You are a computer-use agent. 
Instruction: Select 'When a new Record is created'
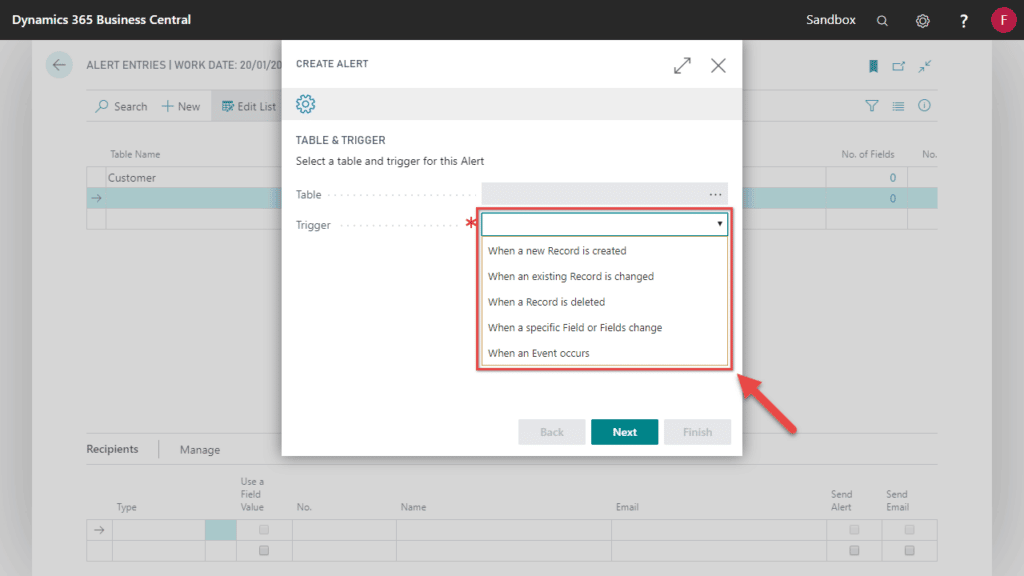point(556,250)
